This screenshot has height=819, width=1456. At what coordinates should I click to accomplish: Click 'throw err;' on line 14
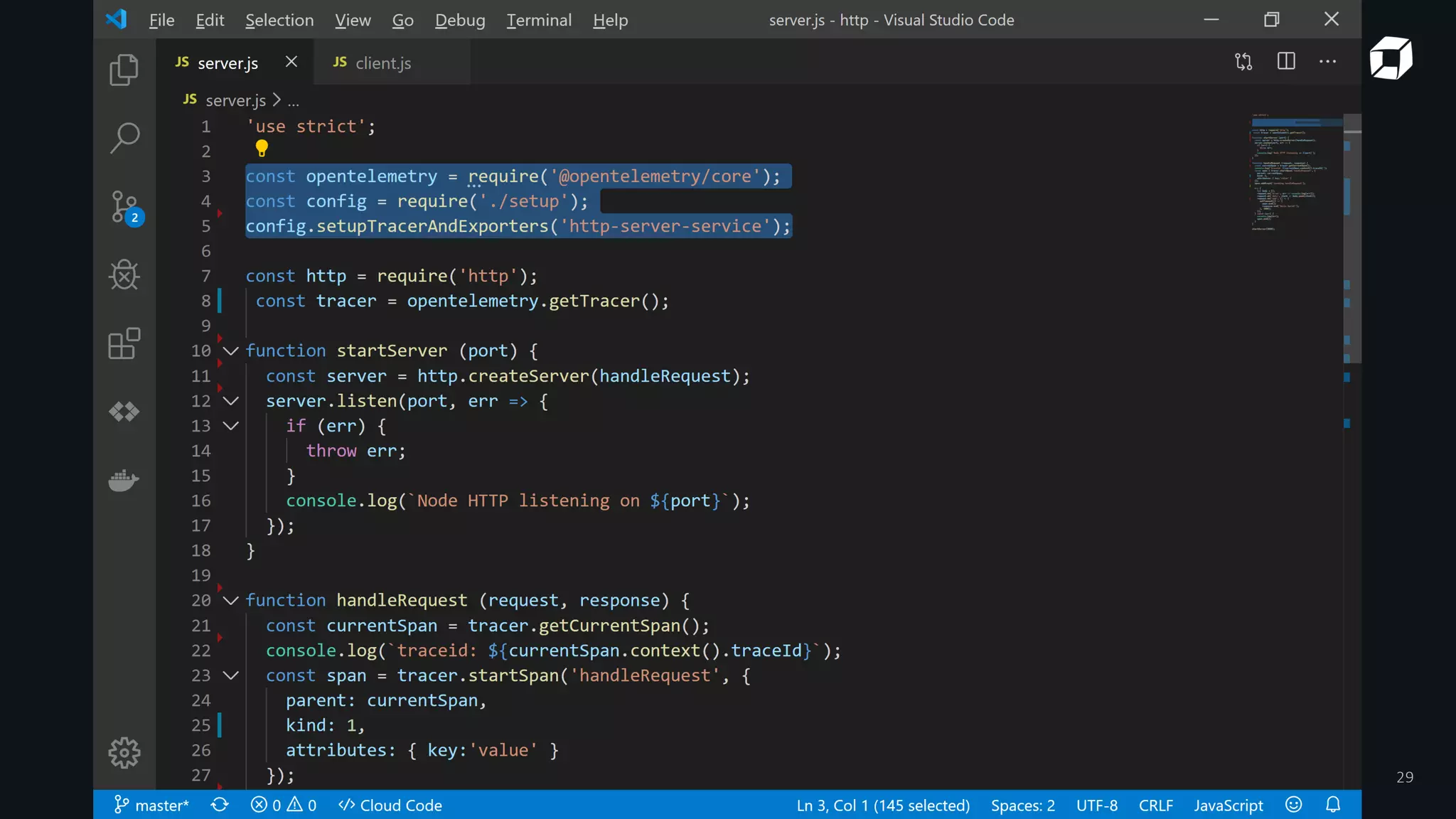tap(355, 451)
